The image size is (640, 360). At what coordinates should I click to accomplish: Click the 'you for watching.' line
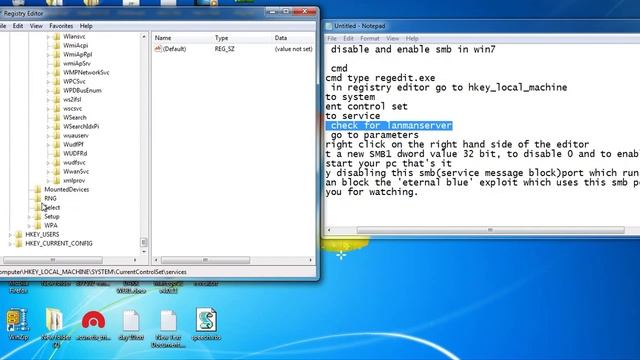372,191
